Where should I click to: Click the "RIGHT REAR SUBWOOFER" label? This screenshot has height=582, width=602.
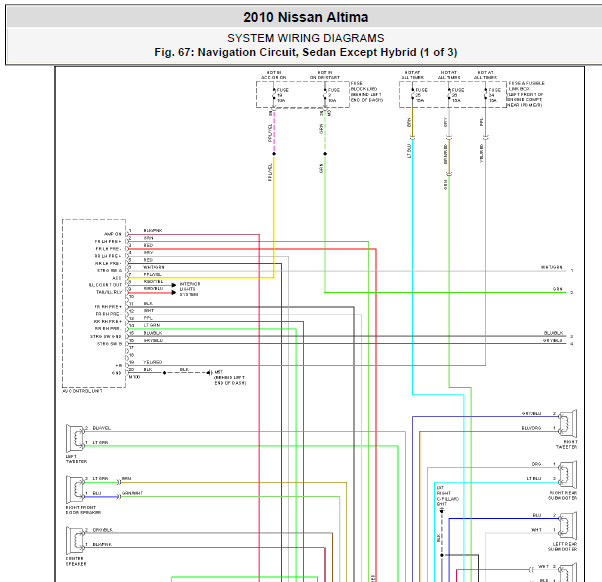pyautogui.click(x=562, y=495)
